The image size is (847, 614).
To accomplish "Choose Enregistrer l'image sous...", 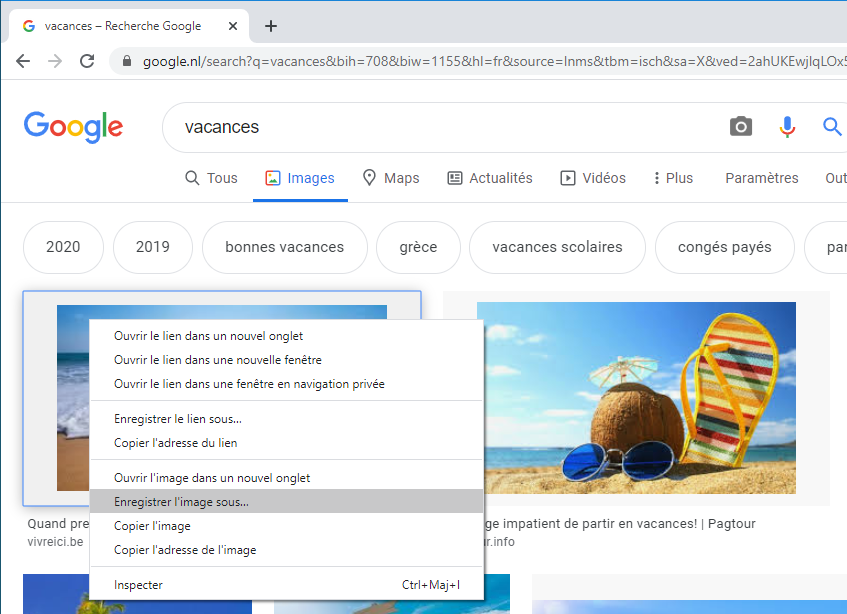I will pos(286,502).
